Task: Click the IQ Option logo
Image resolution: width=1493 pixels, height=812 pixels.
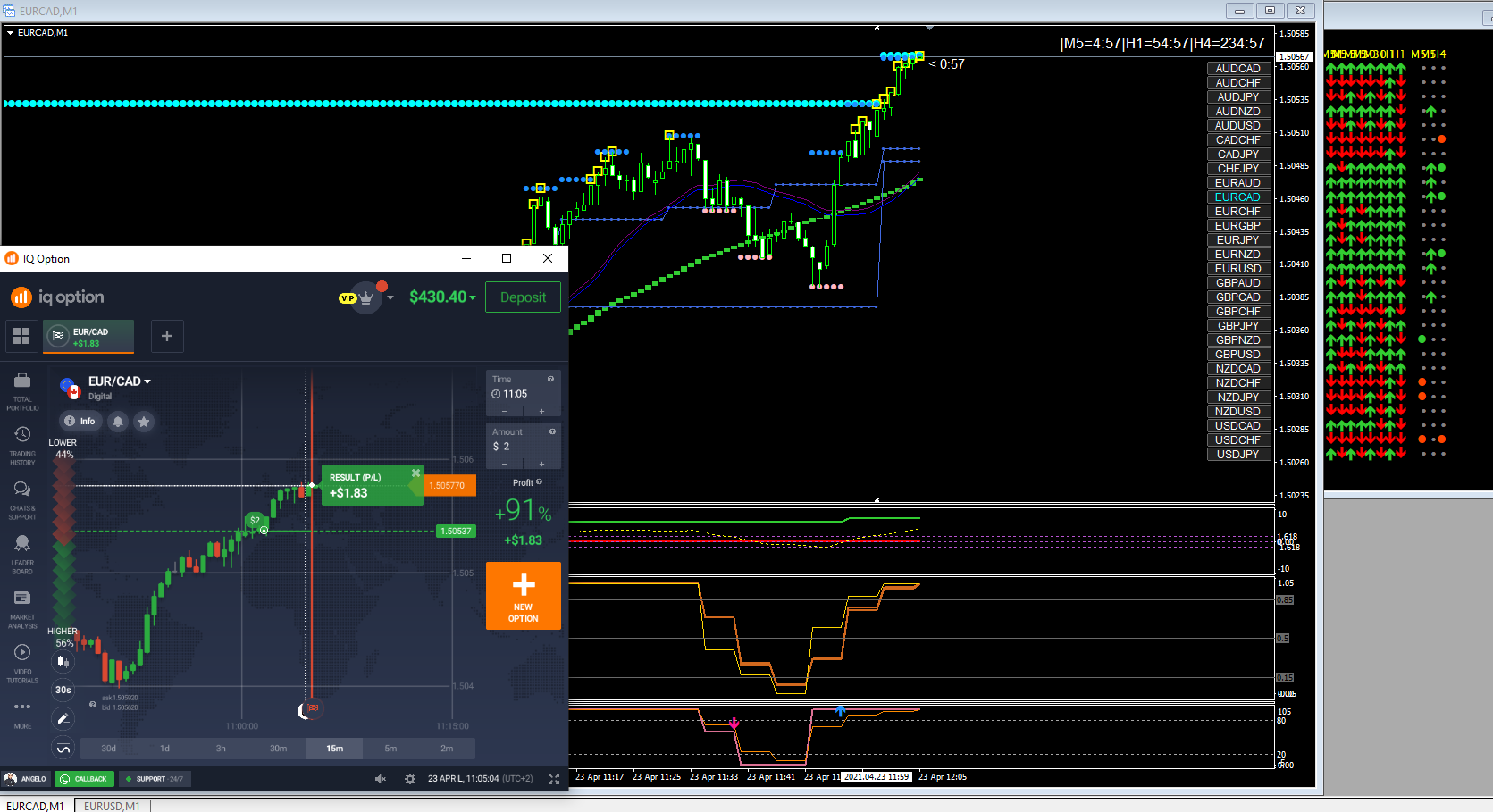Action: click(x=57, y=297)
